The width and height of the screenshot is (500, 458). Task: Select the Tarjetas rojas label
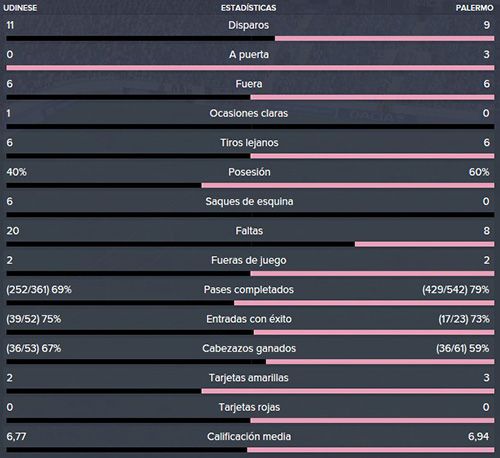tap(249, 407)
